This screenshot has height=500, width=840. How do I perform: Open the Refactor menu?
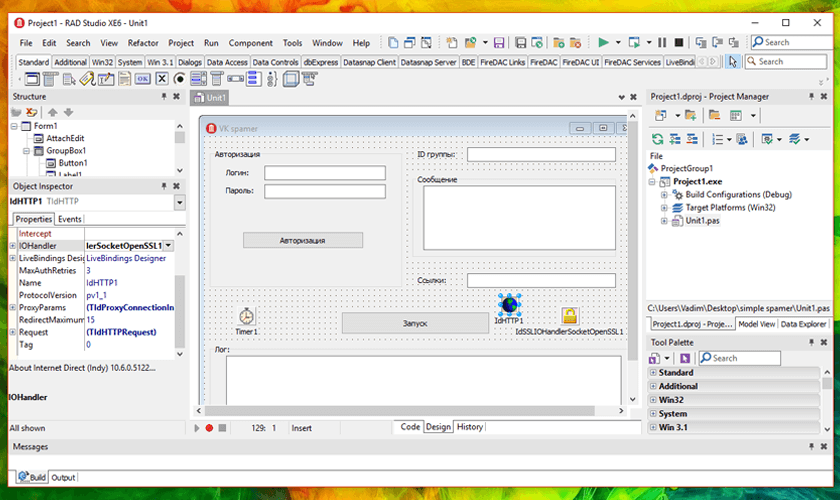tap(142, 43)
